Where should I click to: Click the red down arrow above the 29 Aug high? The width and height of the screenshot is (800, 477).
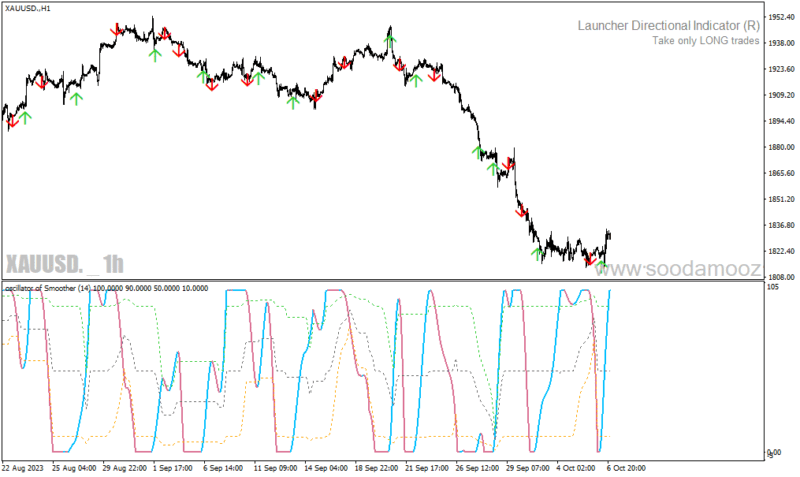click(117, 30)
